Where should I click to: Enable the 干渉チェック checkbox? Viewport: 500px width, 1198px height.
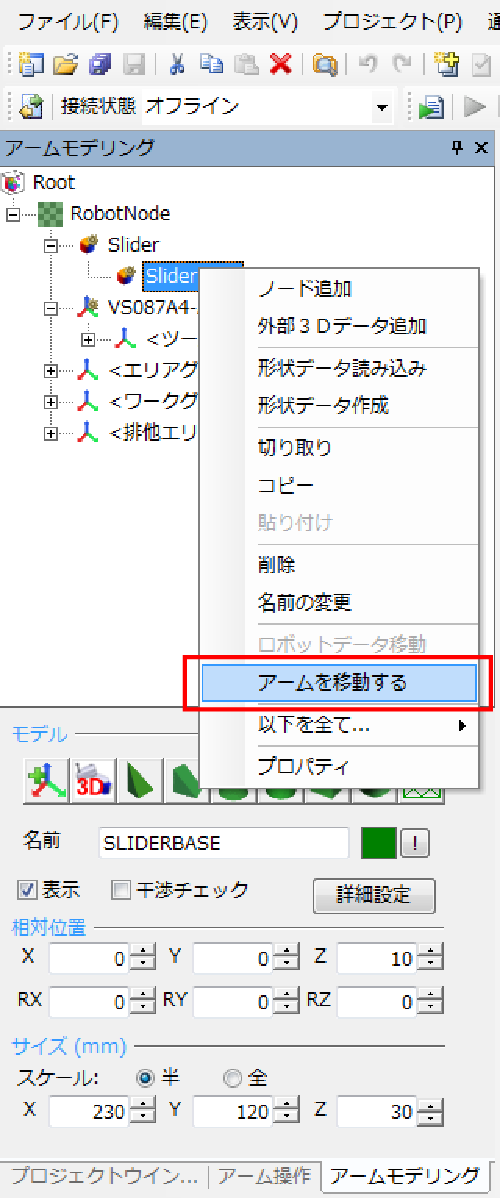click(121, 889)
